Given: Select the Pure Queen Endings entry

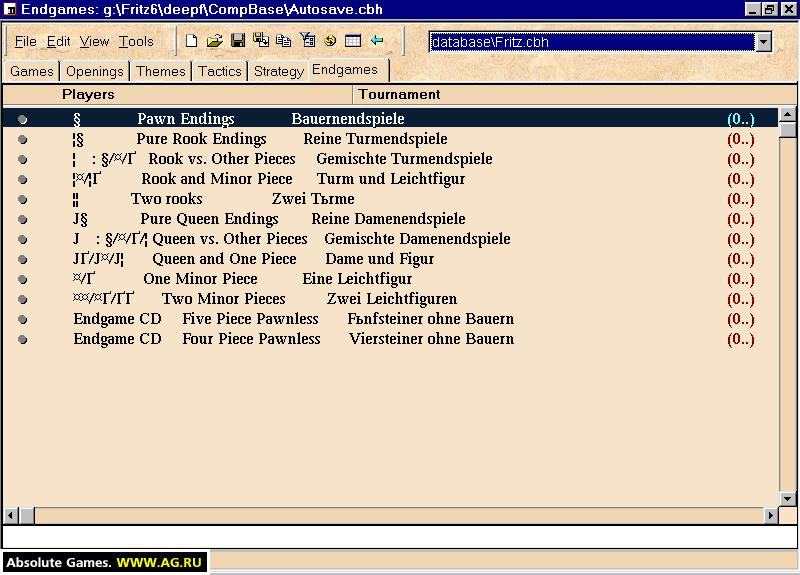Looking at the screenshot, I should [x=390, y=219].
